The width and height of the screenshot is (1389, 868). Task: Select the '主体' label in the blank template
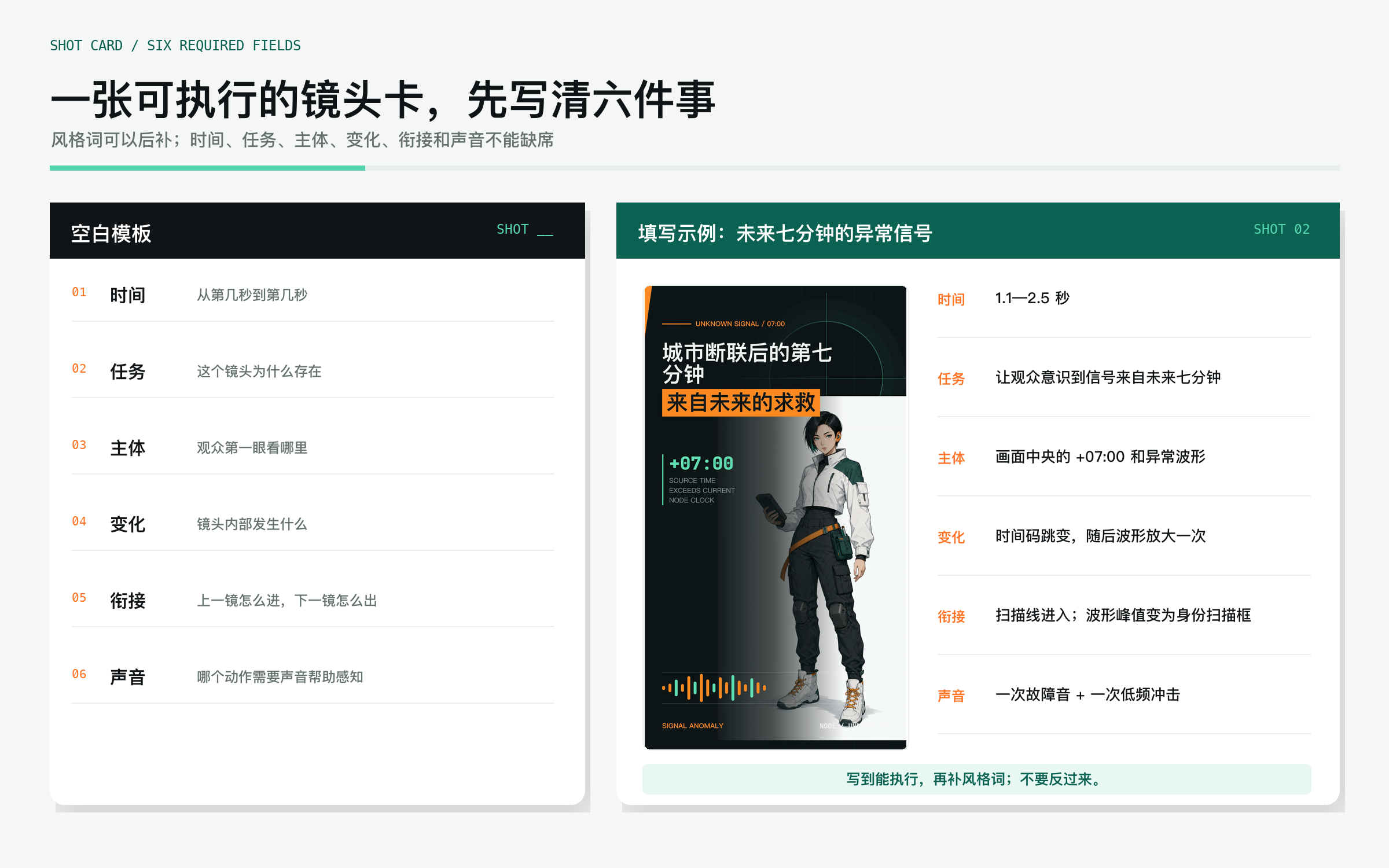tap(128, 448)
